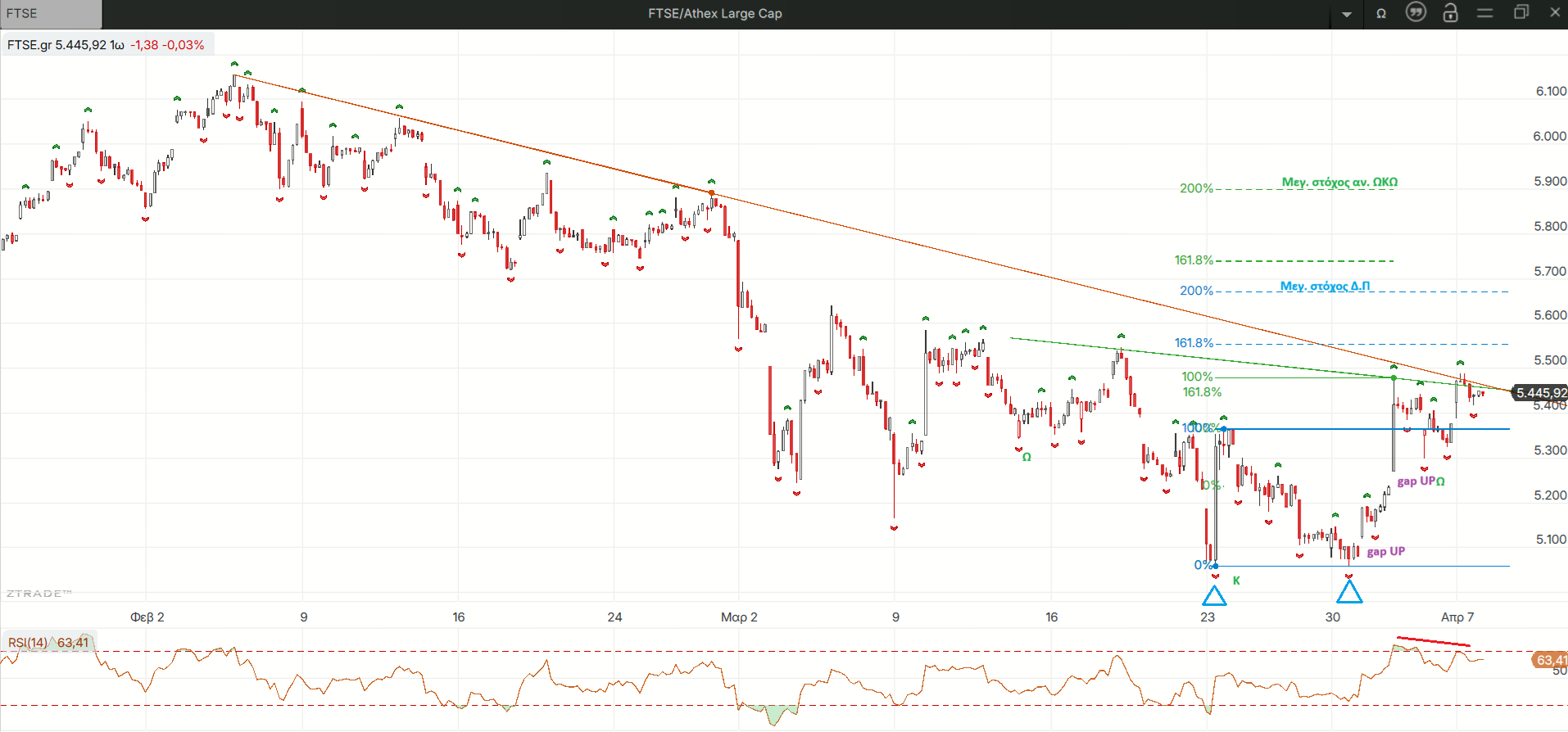Click the orange trendline anchor dot
The height and width of the screenshot is (732, 1568).
[712, 193]
